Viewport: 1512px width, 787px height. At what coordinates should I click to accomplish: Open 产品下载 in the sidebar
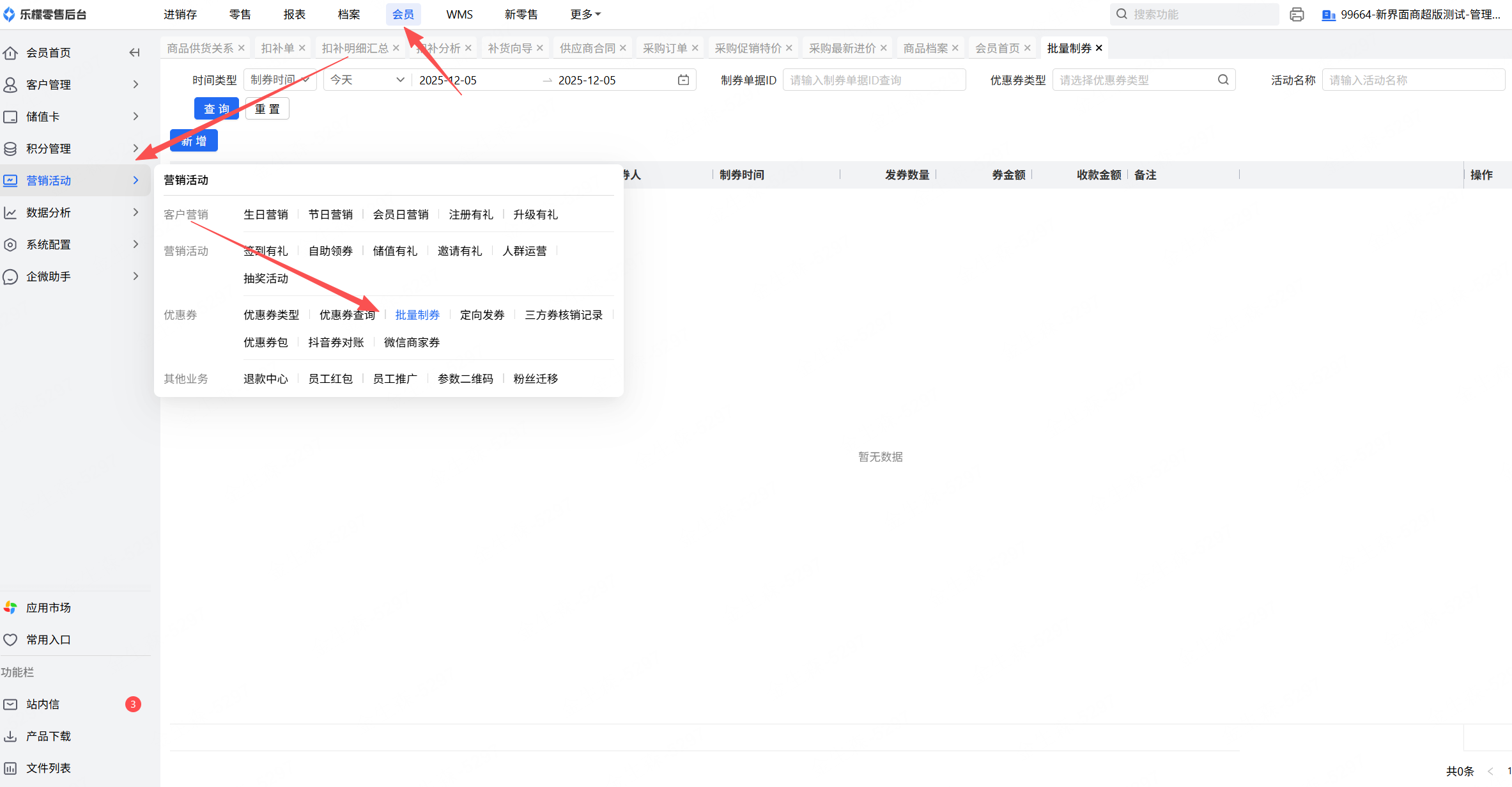[48, 736]
